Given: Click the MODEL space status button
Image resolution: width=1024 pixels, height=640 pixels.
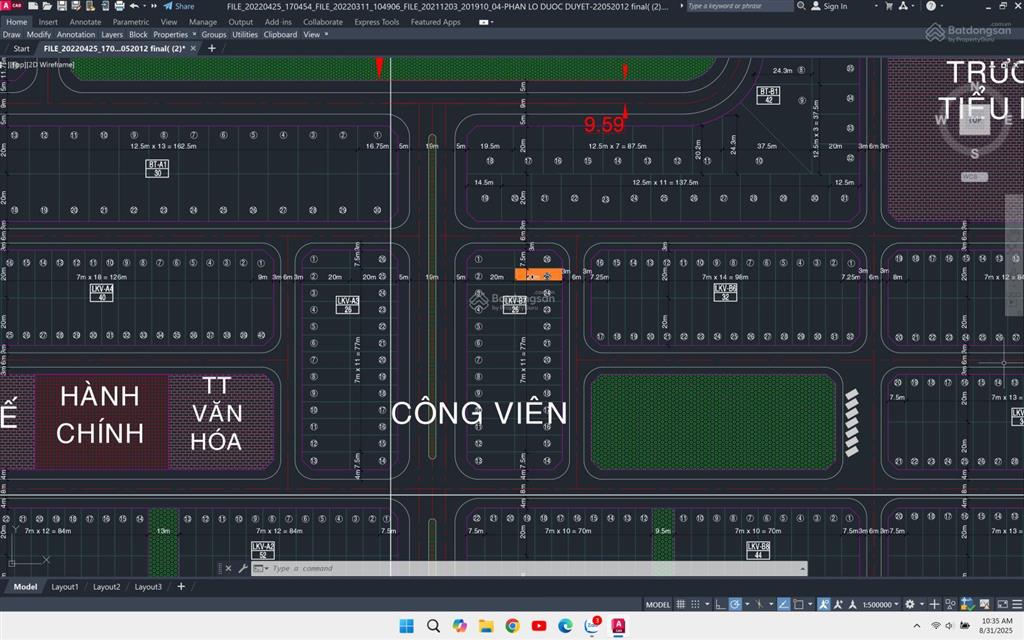Looking at the screenshot, I should click(x=658, y=605).
